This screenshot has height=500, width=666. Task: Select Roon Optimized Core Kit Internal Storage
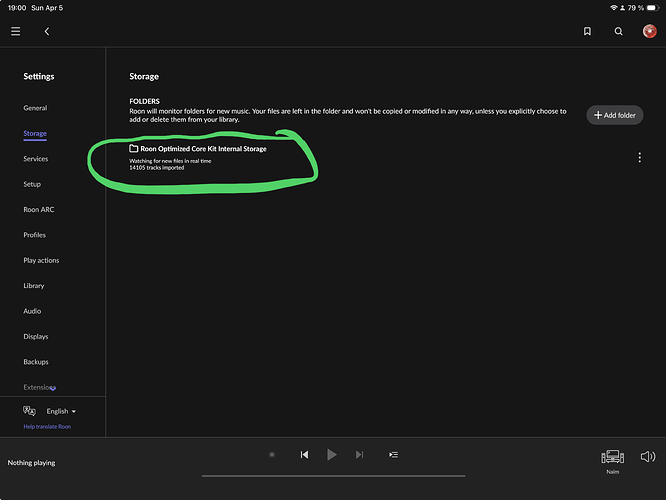tap(203, 149)
